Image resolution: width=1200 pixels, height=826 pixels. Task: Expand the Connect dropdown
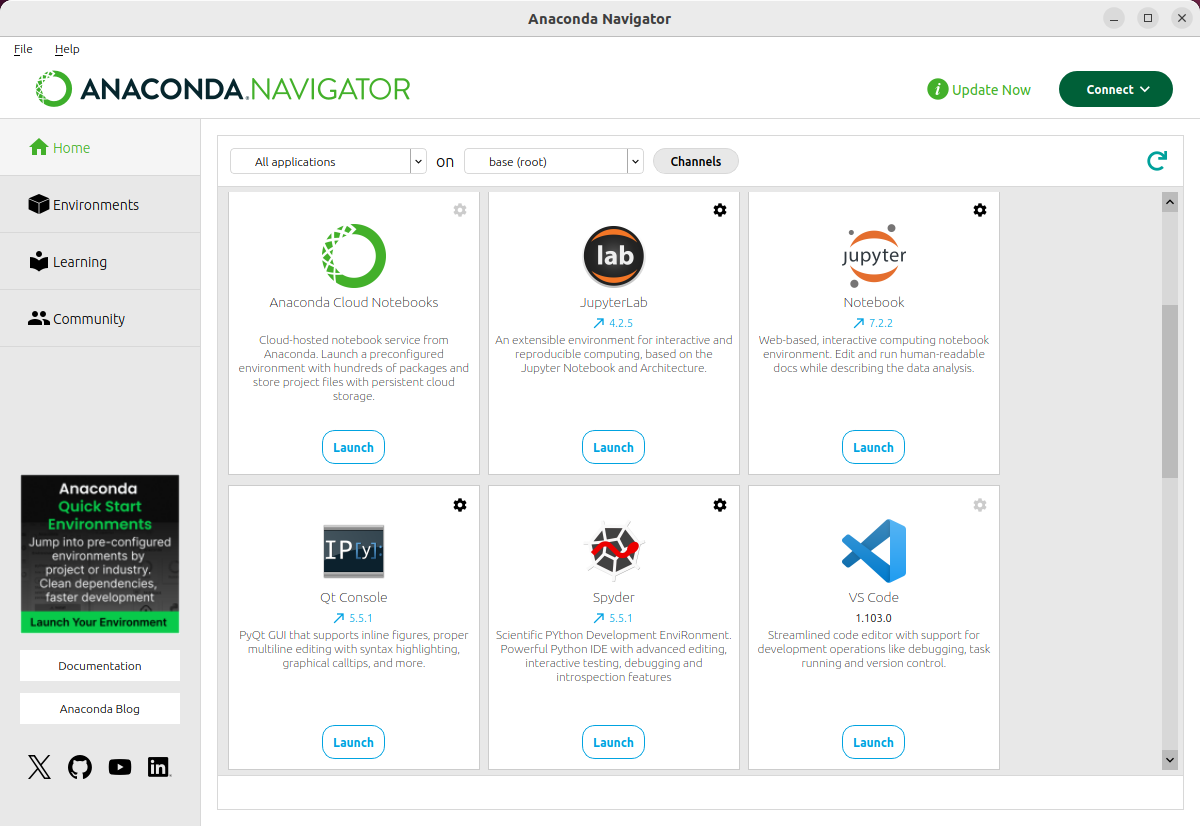1115,89
